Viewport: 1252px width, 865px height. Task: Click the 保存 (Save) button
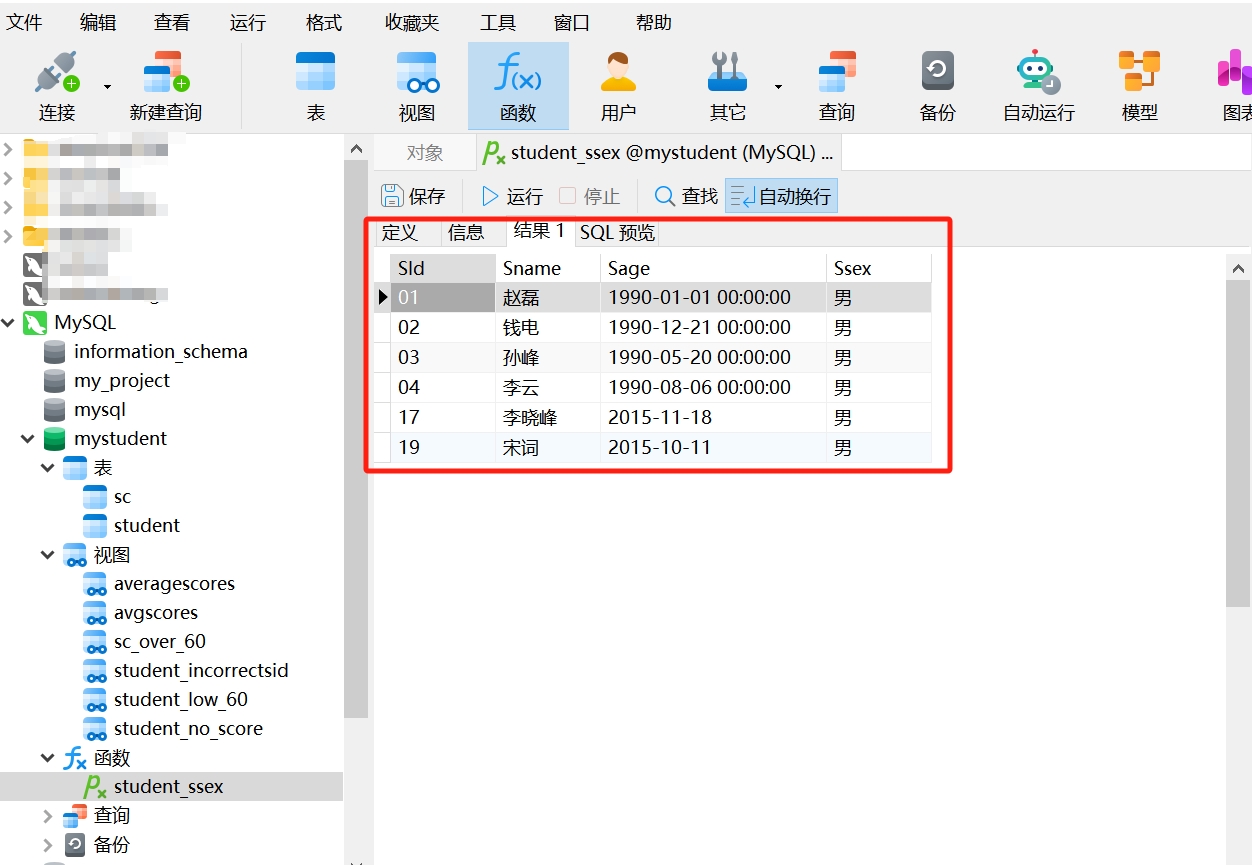point(414,196)
